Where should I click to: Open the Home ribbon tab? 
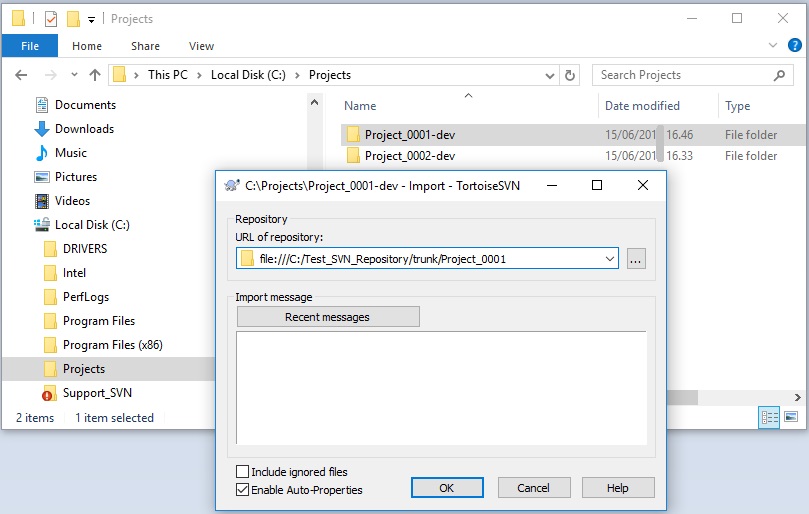pos(87,46)
